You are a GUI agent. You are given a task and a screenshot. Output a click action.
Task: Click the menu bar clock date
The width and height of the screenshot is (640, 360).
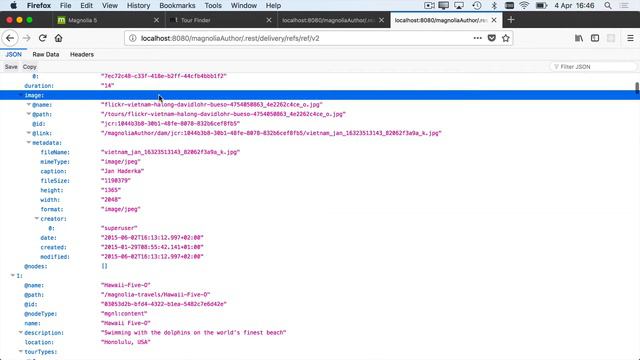tap(574, 5)
